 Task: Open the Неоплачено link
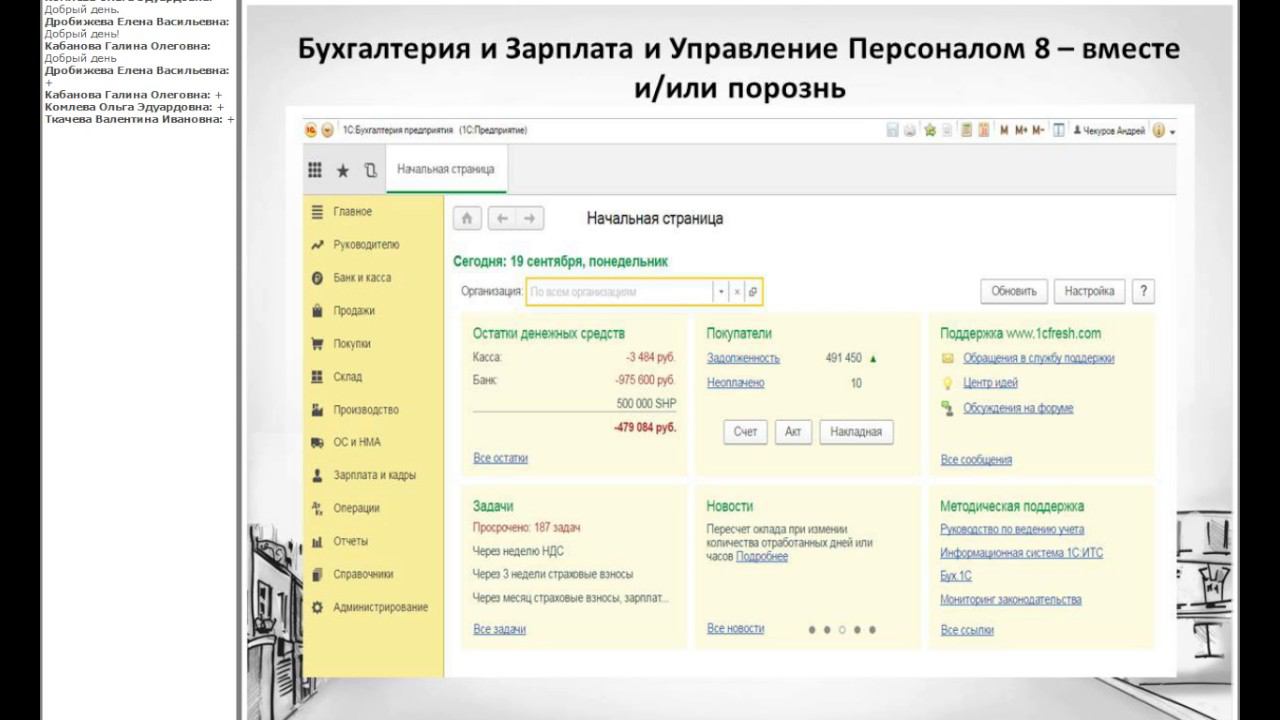[x=735, y=383]
